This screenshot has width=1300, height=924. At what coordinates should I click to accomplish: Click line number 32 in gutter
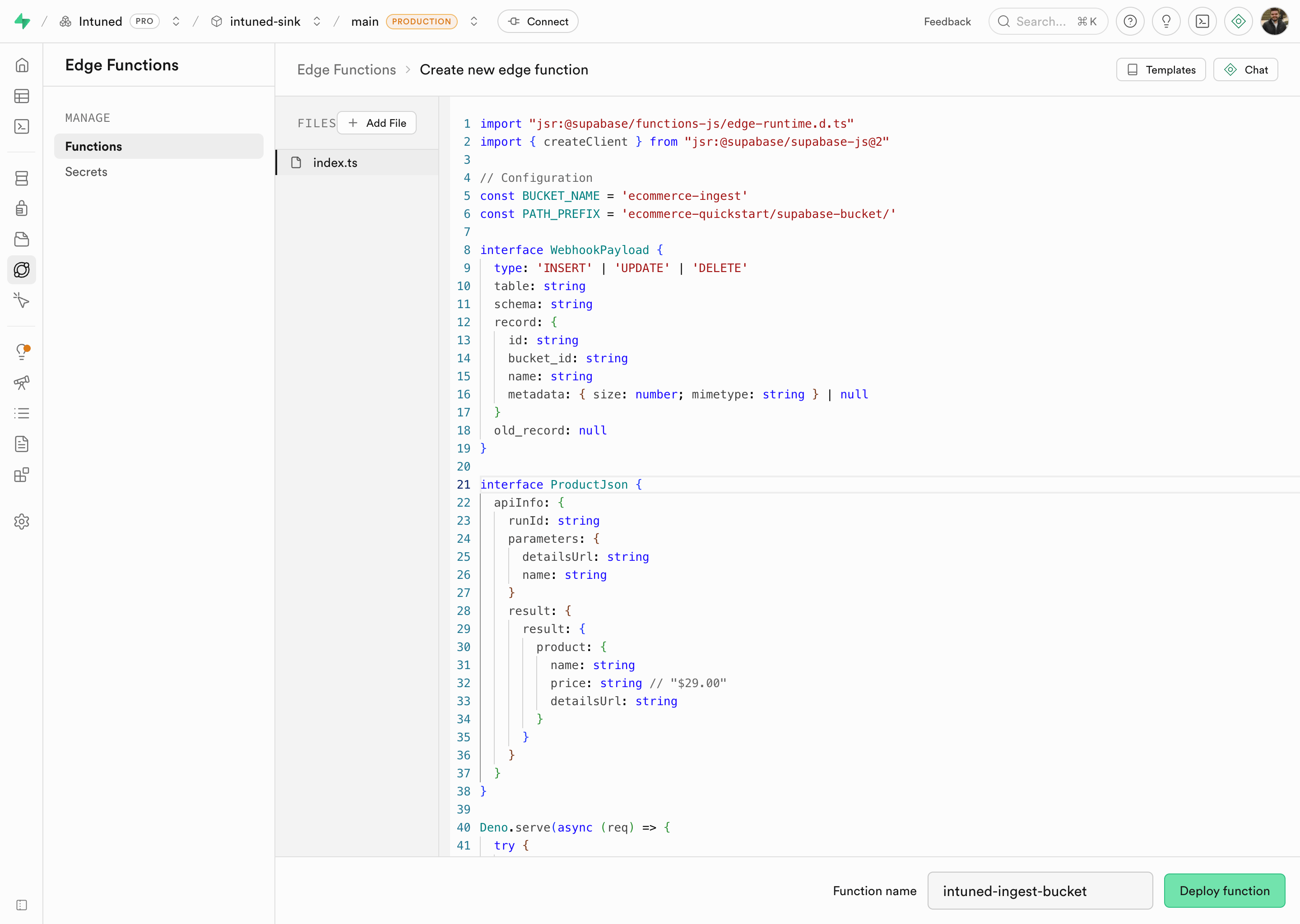coord(463,683)
